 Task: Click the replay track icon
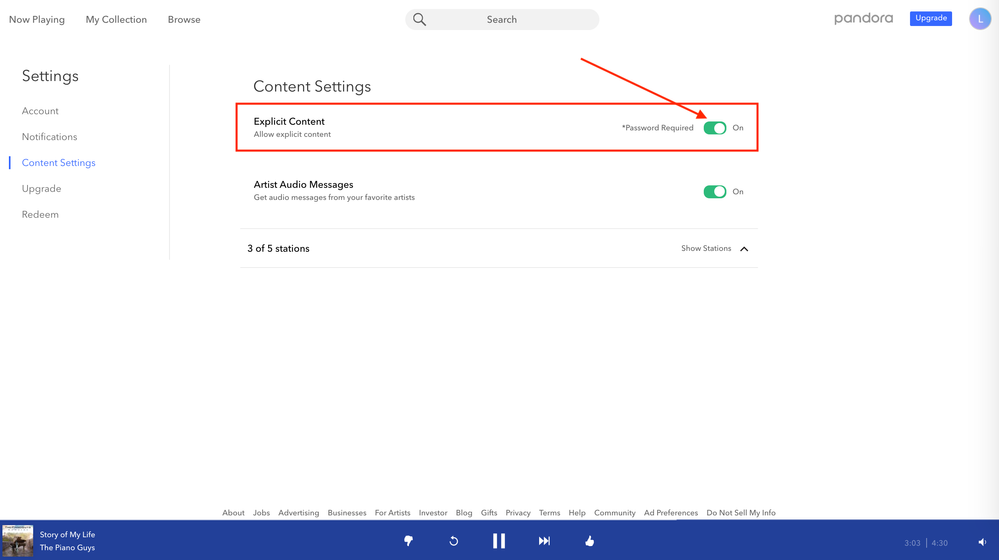coord(453,541)
